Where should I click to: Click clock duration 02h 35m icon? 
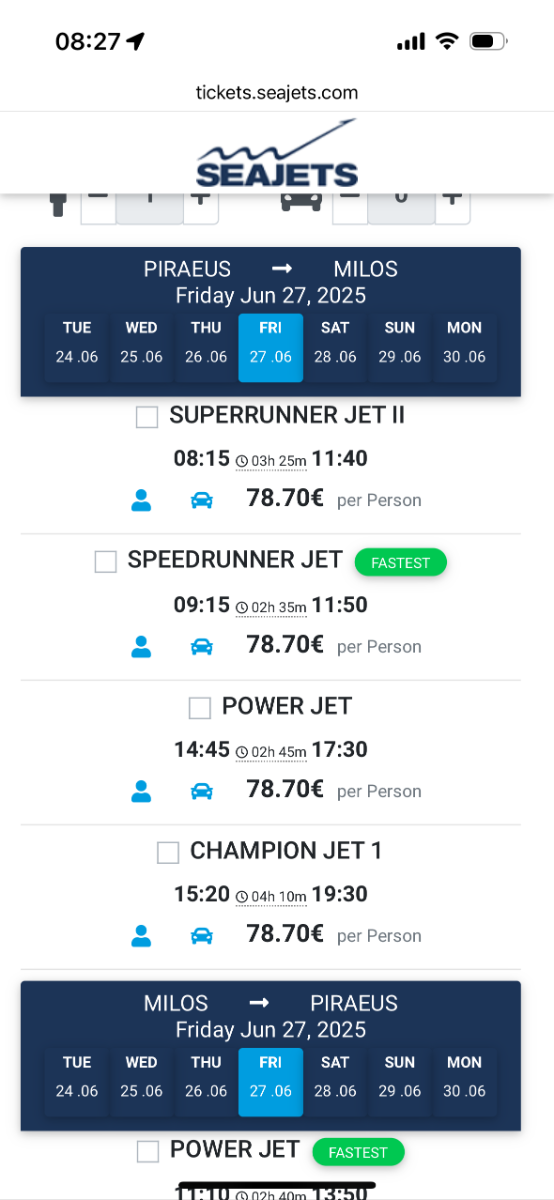pos(241,607)
